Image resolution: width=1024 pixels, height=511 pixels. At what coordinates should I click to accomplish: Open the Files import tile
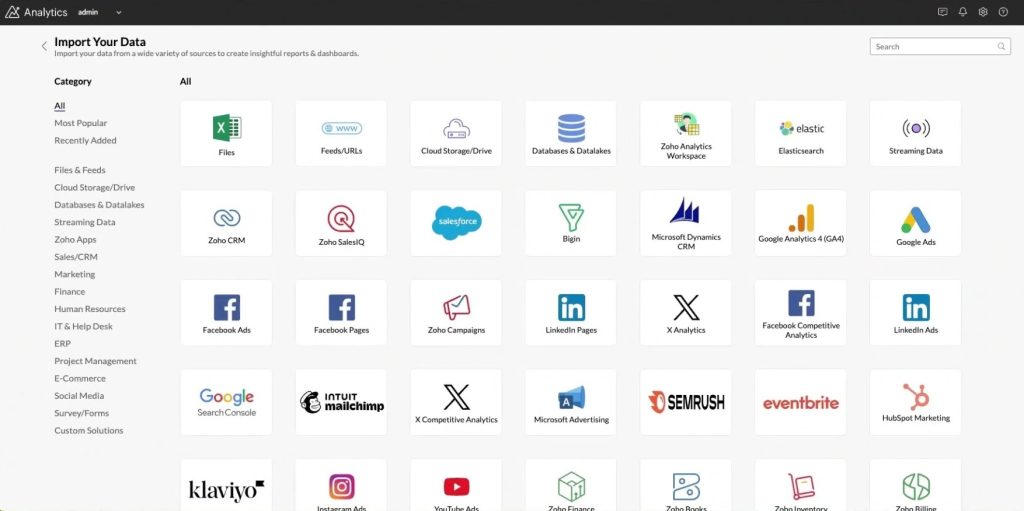226,133
